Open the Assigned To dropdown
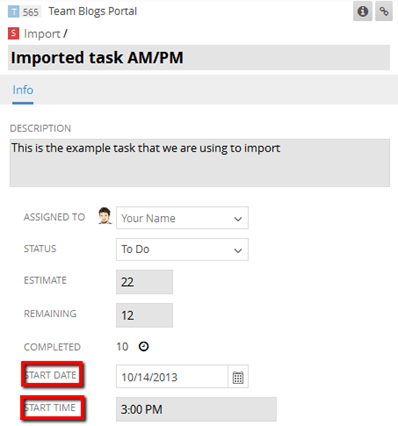 (182, 218)
